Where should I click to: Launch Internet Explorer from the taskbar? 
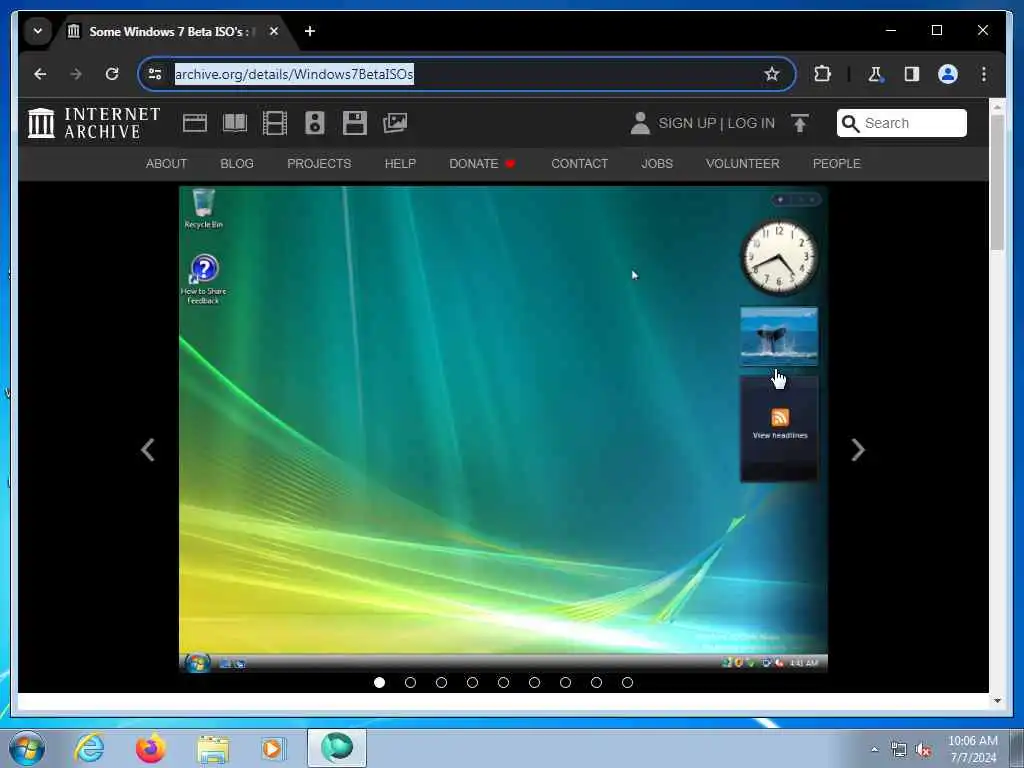point(89,748)
